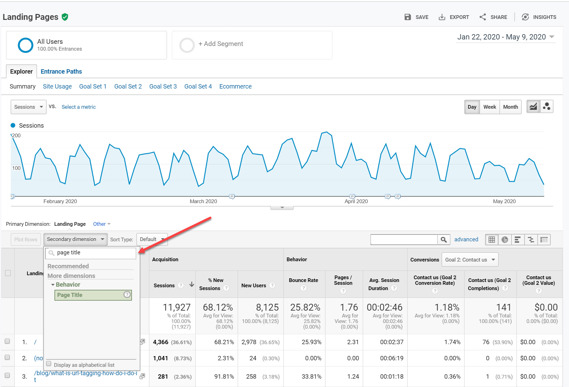Switch chart to motion chart view
569x387 pixels.
(x=547, y=107)
